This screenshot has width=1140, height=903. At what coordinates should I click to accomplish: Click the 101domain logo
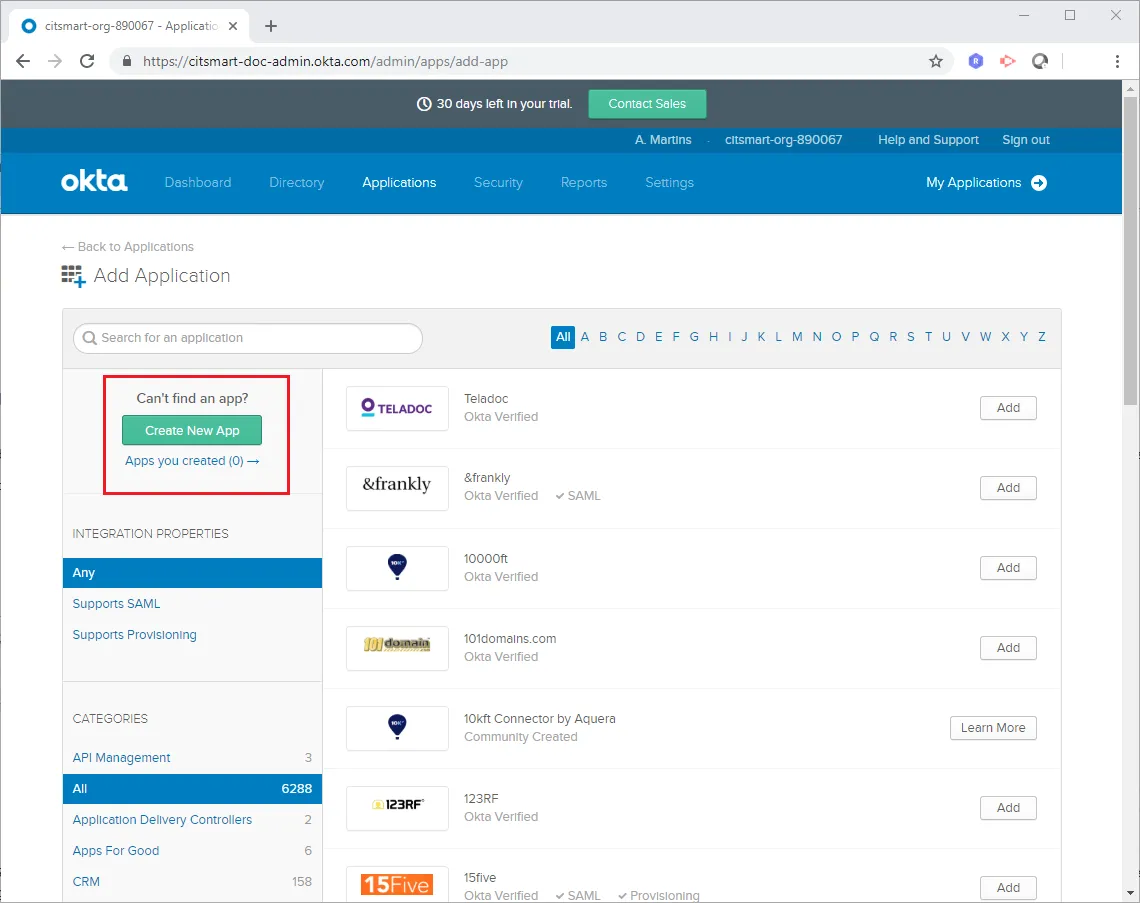pyautogui.click(x=397, y=648)
